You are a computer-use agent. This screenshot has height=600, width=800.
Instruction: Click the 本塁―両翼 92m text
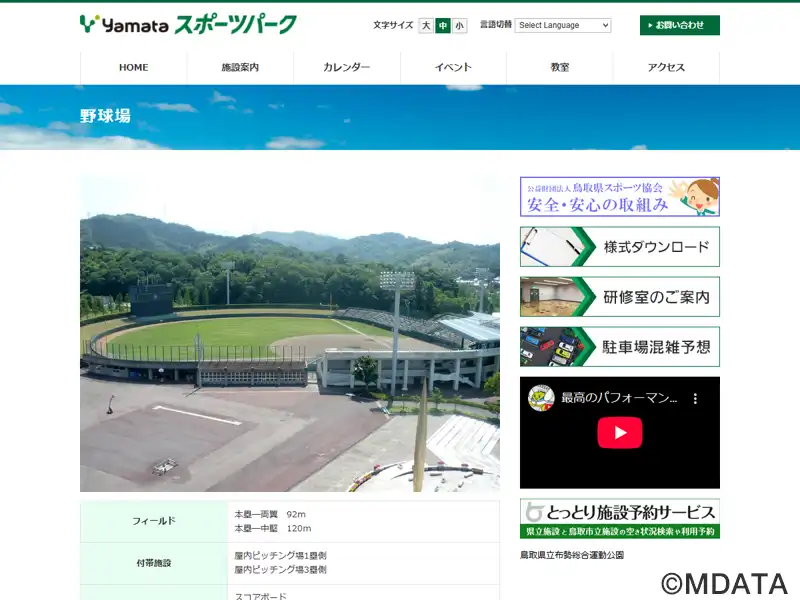tap(270, 514)
